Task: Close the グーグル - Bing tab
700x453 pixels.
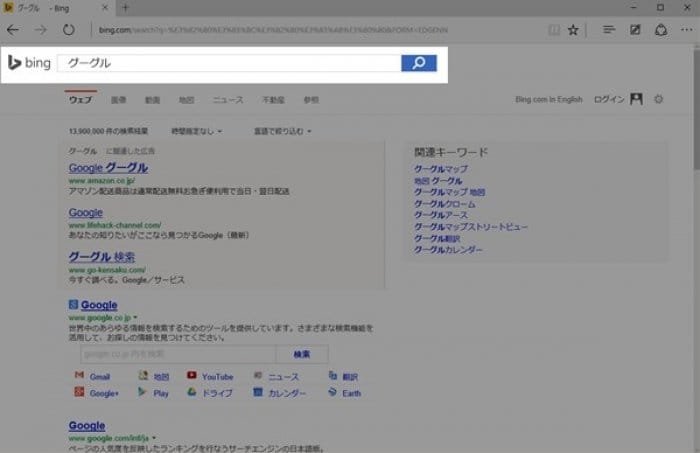Action: point(105,8)
